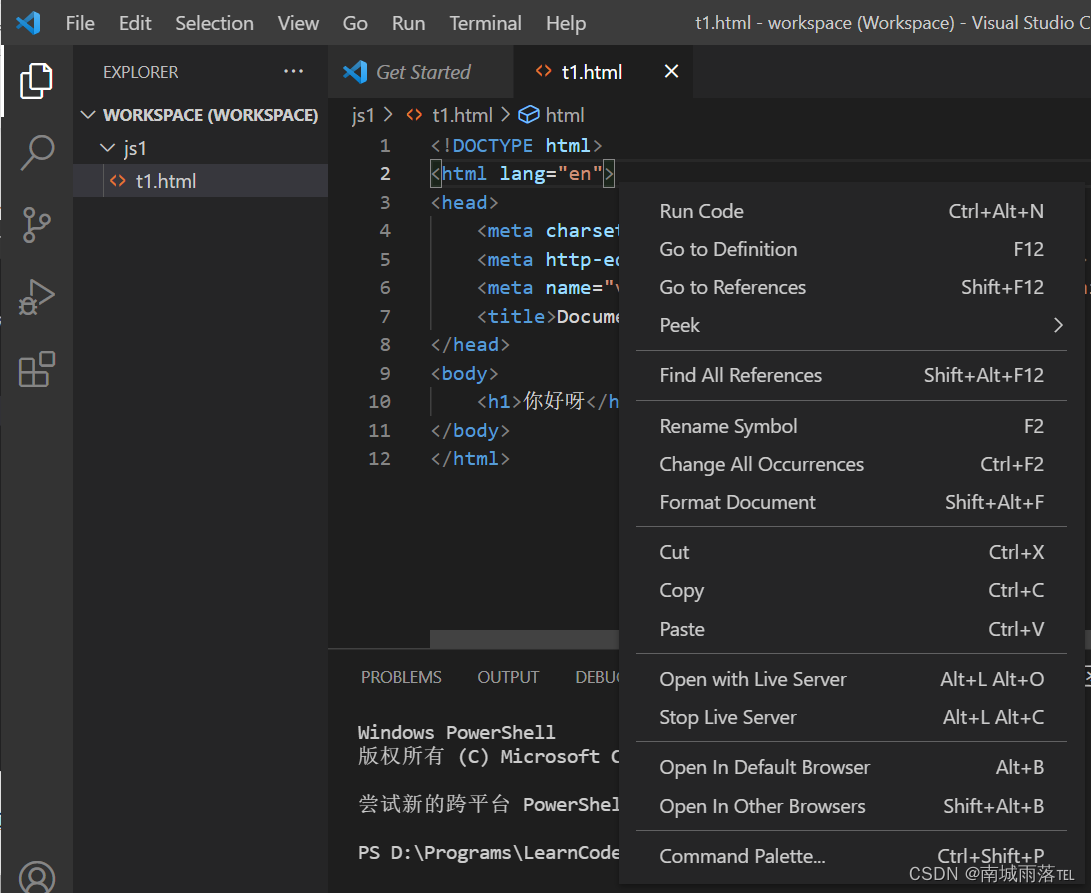Open the File menu

(x=80, y=23)
